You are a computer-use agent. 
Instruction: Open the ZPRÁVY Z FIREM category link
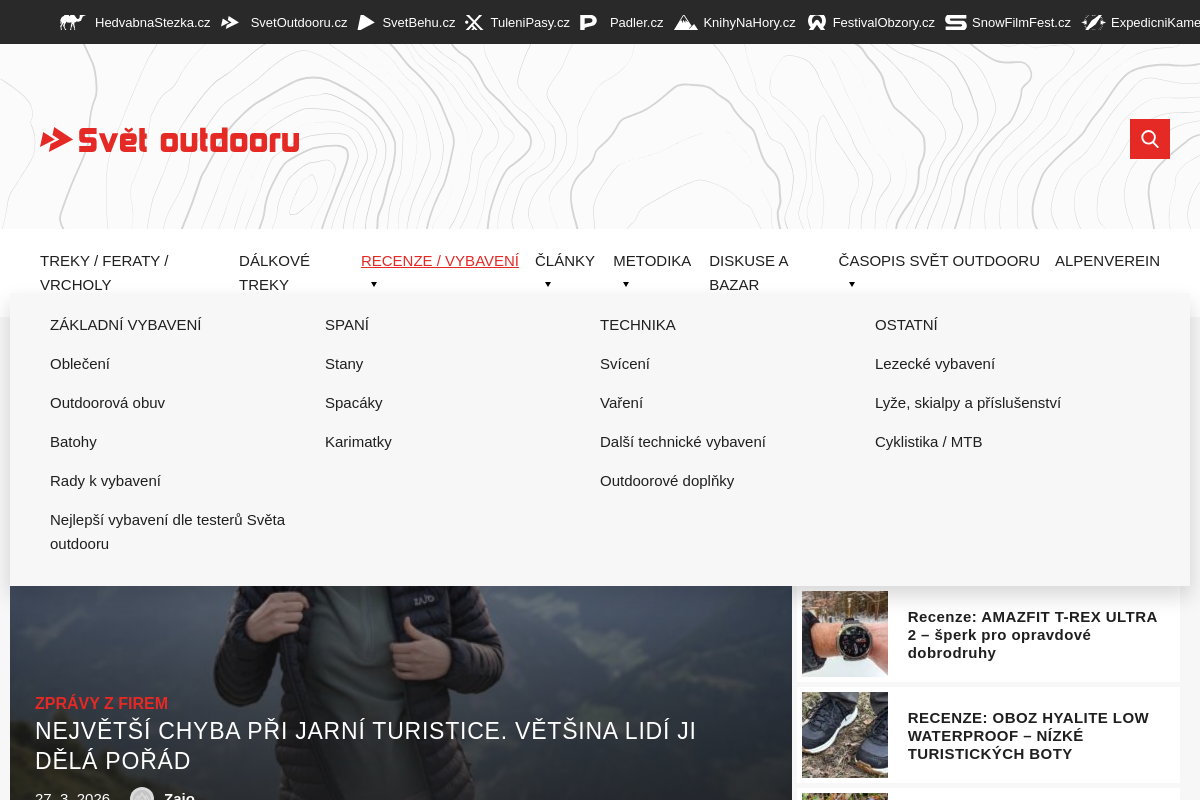tap(101, 703)
